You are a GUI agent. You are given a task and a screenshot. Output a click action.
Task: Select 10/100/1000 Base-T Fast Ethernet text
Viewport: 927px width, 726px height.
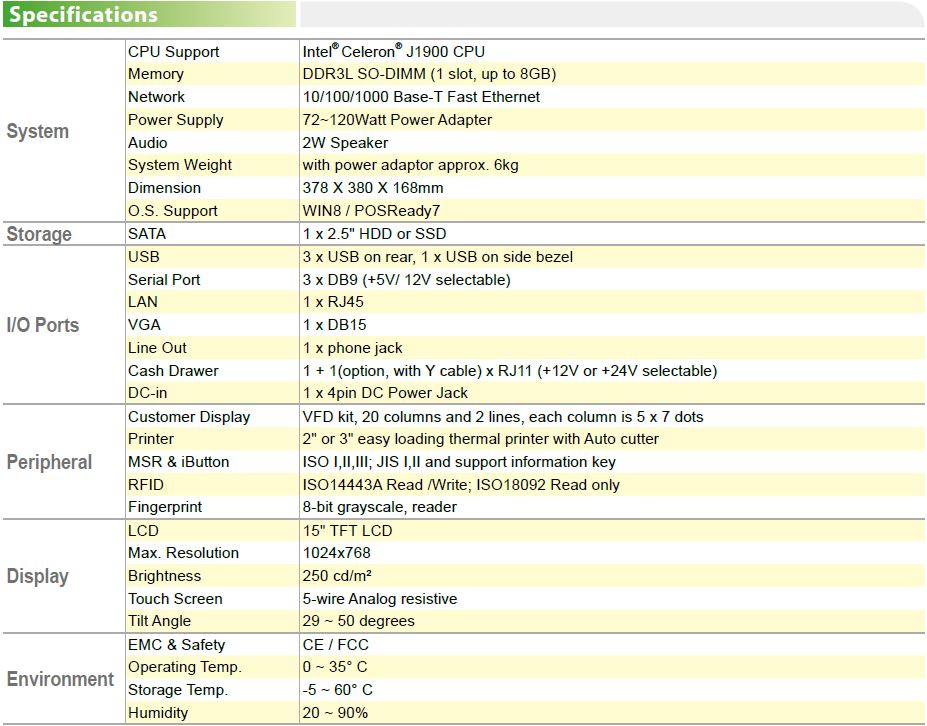tap(421, 97)
